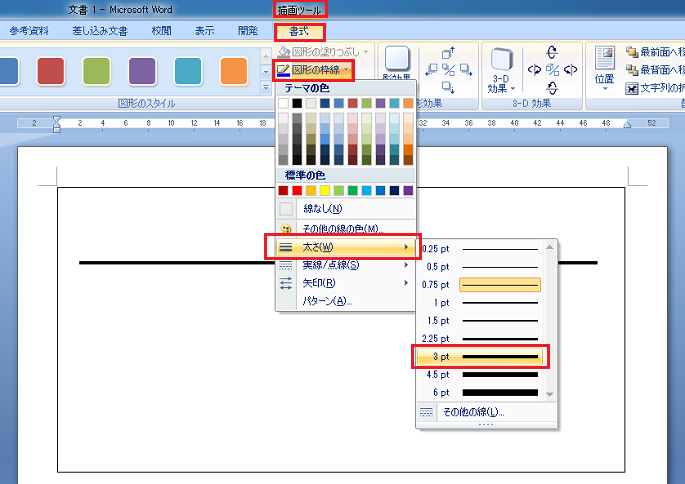The width and height of the screenshot is (685, 484).
Task: Pick the orange shape style
Action: [x=233, y=71]
